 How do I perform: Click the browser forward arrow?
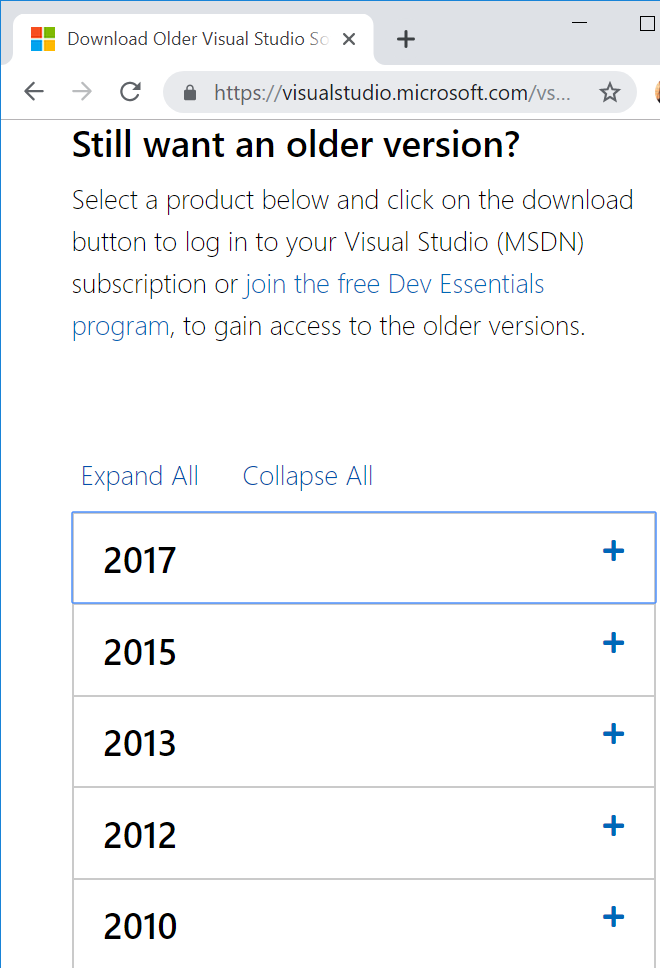[81, 92]
